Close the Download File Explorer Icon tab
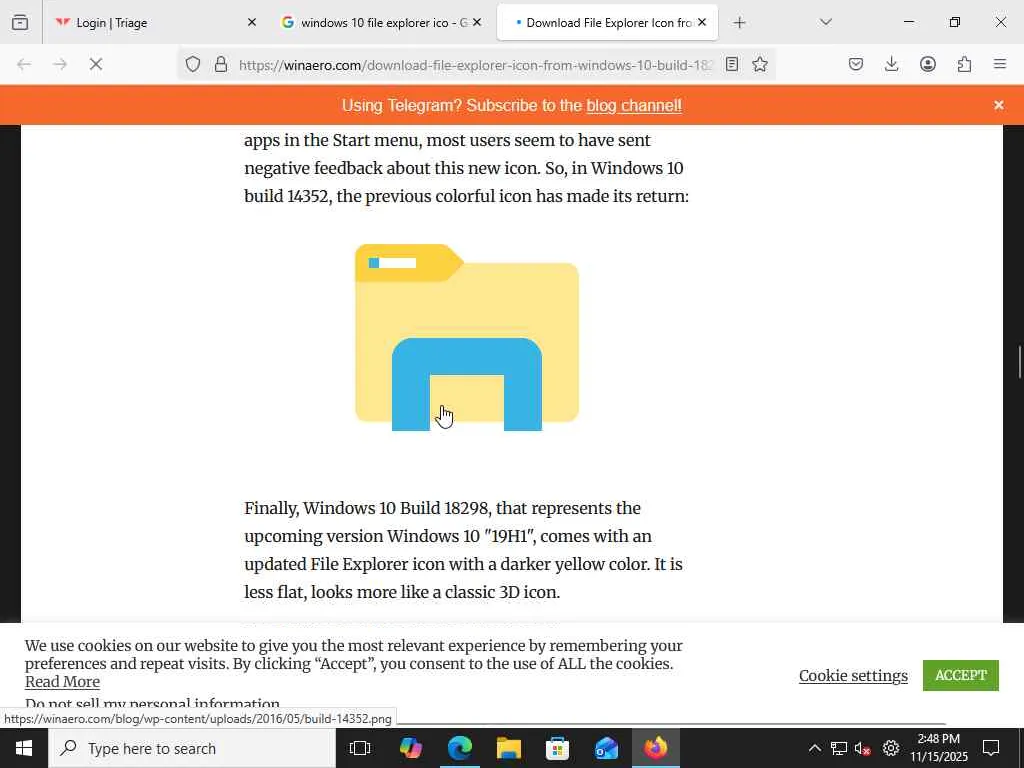The image size is (1024, 768). tap(702, 22)
